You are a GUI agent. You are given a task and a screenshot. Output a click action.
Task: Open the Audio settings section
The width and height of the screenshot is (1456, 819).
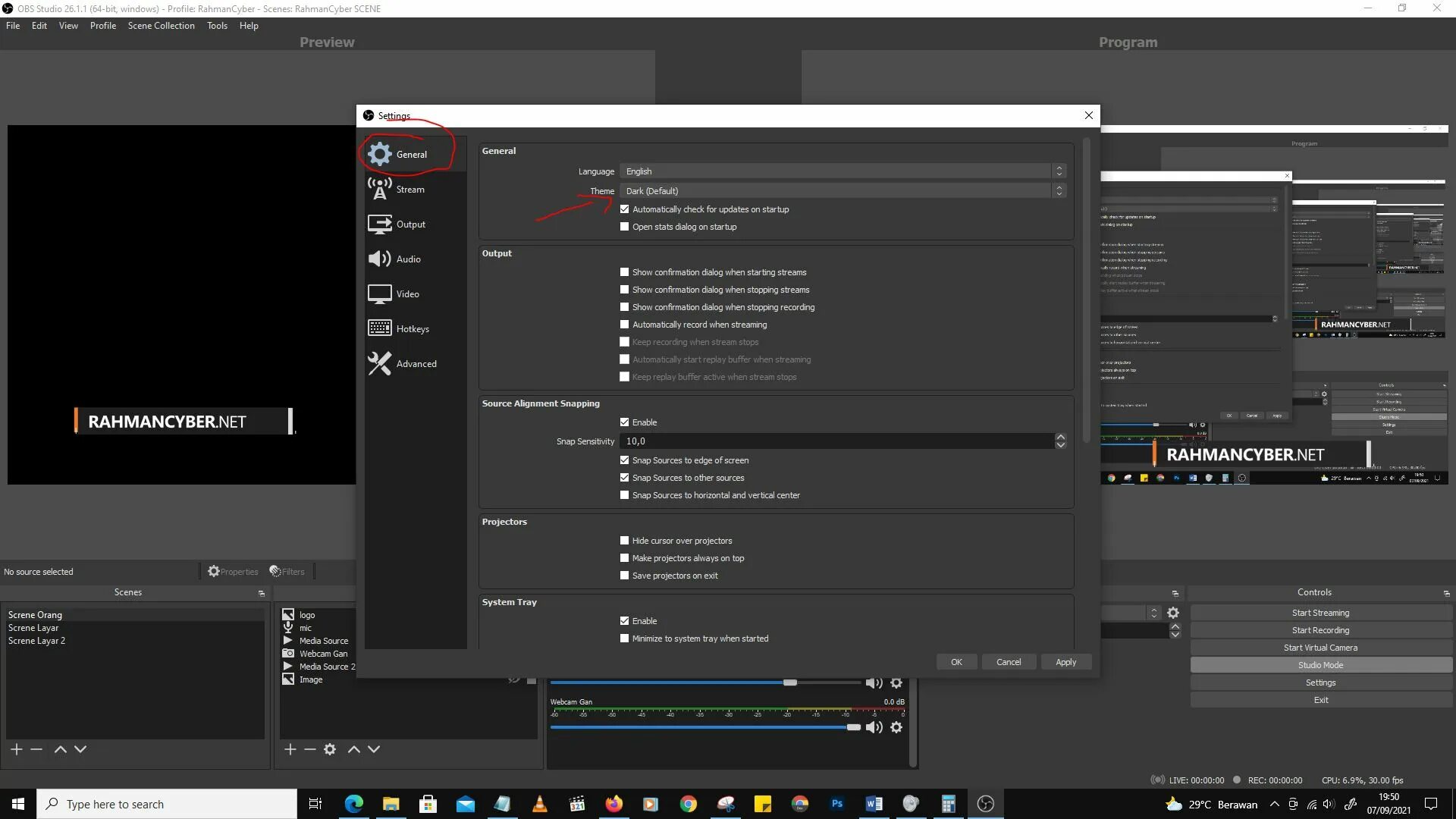pyautogui.click(x=408, y=259)
